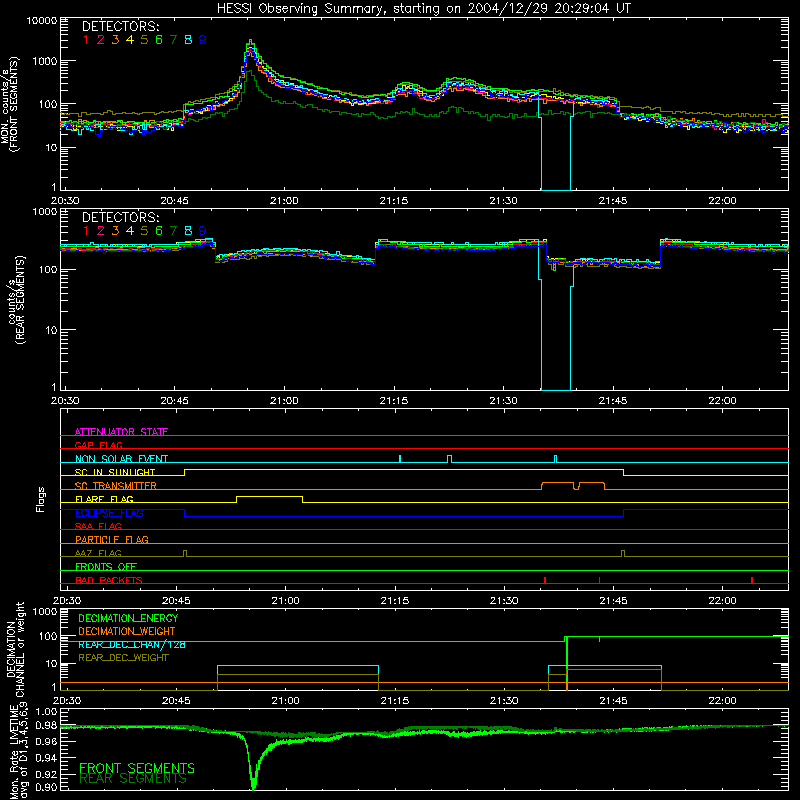The height and width of the screenshot is (800, 800).
Task: Select olive detector 5 in front segments legend
Action: click(144, 40)
